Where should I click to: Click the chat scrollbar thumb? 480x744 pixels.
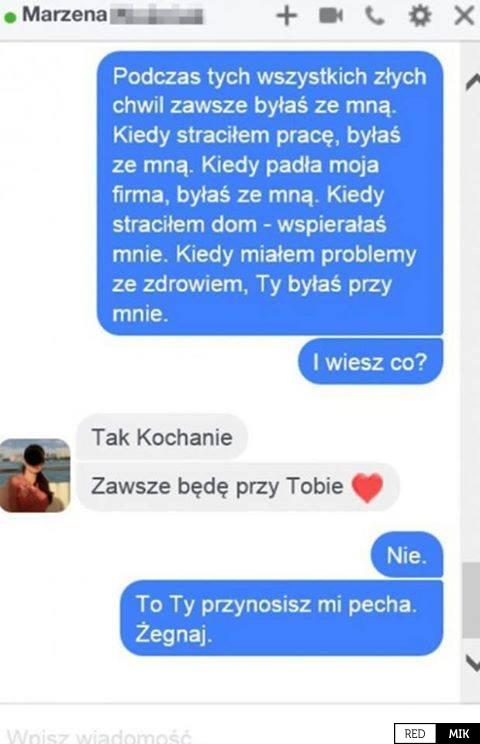471,600
